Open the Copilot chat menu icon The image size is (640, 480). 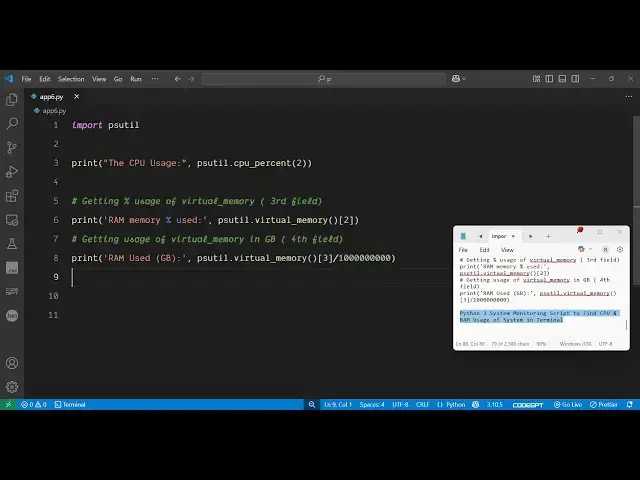459,79
